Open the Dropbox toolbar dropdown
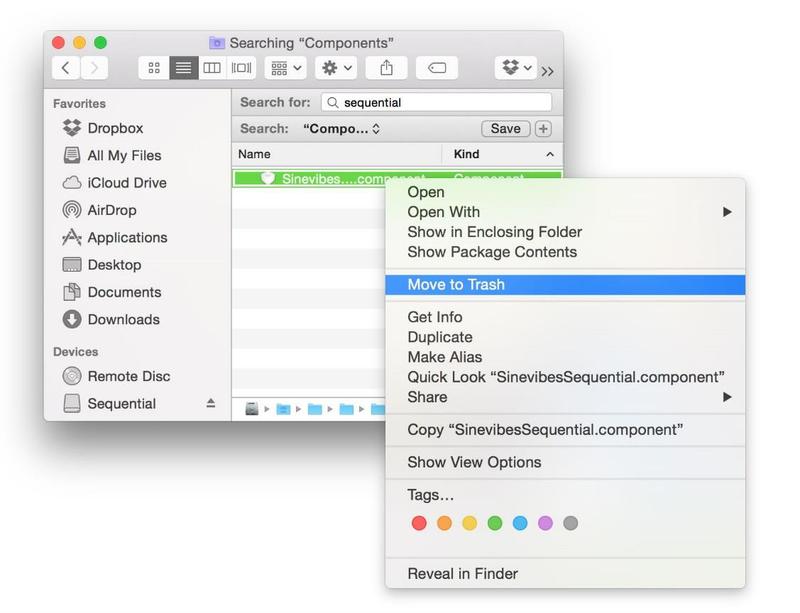800x613 pixels. coord(515,68)
